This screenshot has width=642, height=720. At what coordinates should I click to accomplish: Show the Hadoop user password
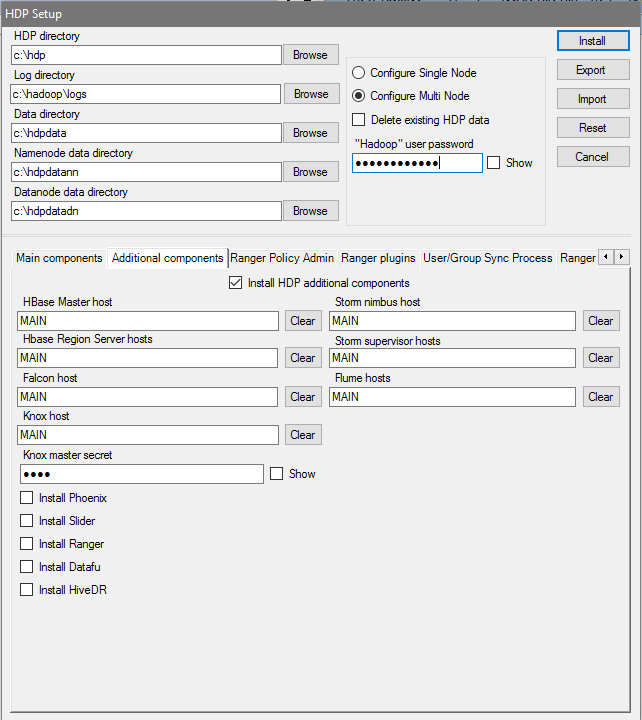point(493,163)
